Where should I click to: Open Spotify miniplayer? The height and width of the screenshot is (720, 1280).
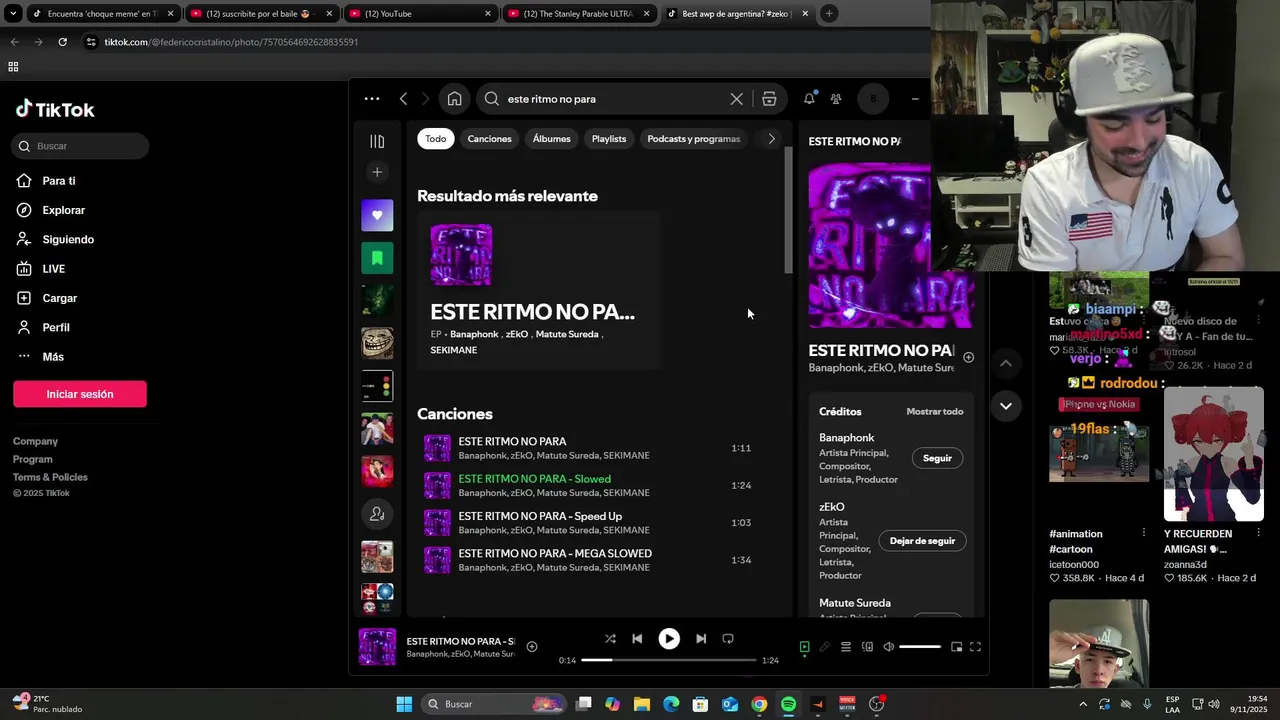tap(956, 647)
